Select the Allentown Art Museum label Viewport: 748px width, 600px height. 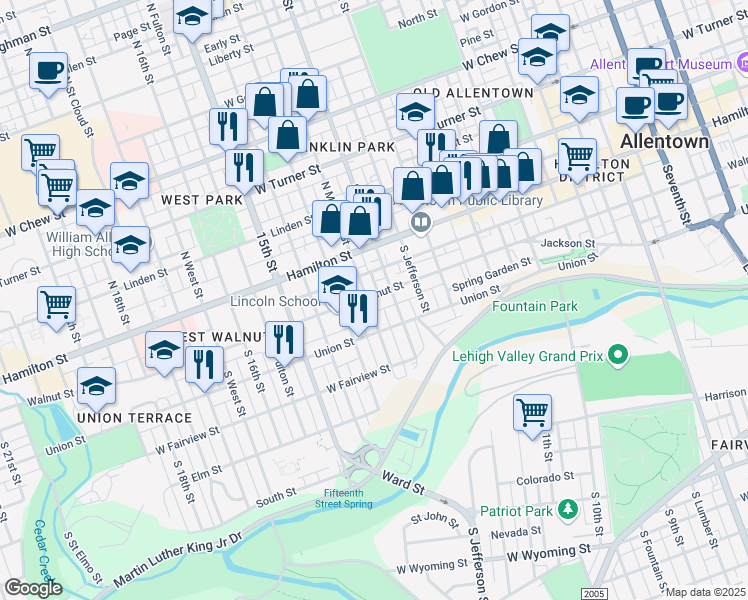(661, 64)
